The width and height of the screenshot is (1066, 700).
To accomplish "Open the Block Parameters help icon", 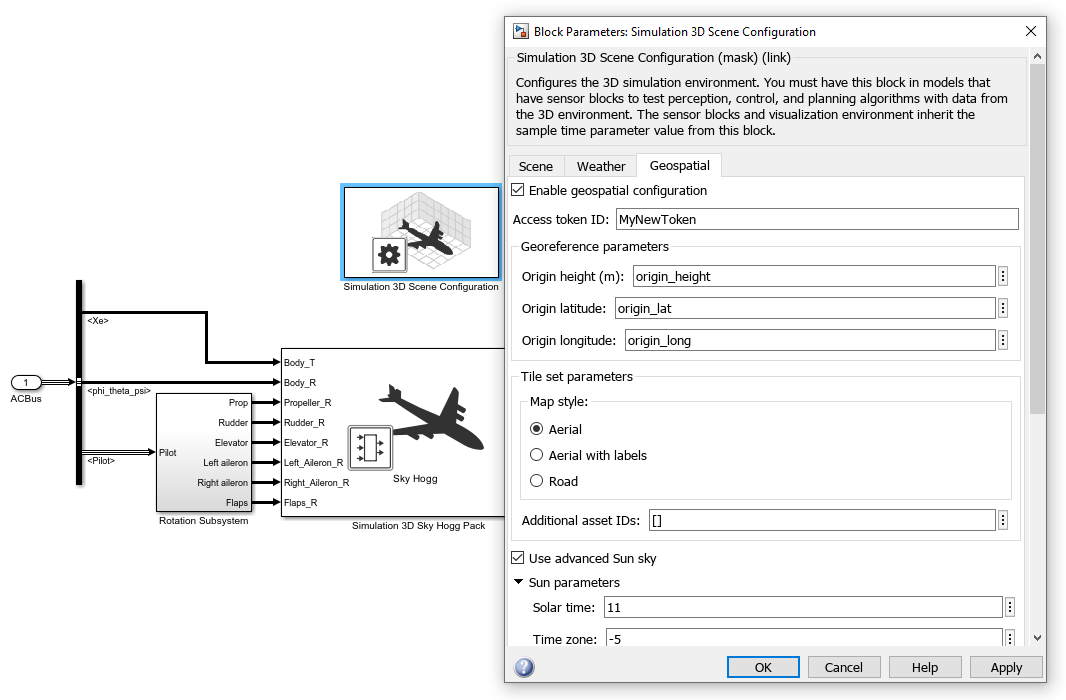I will click(x=524, y=667).
